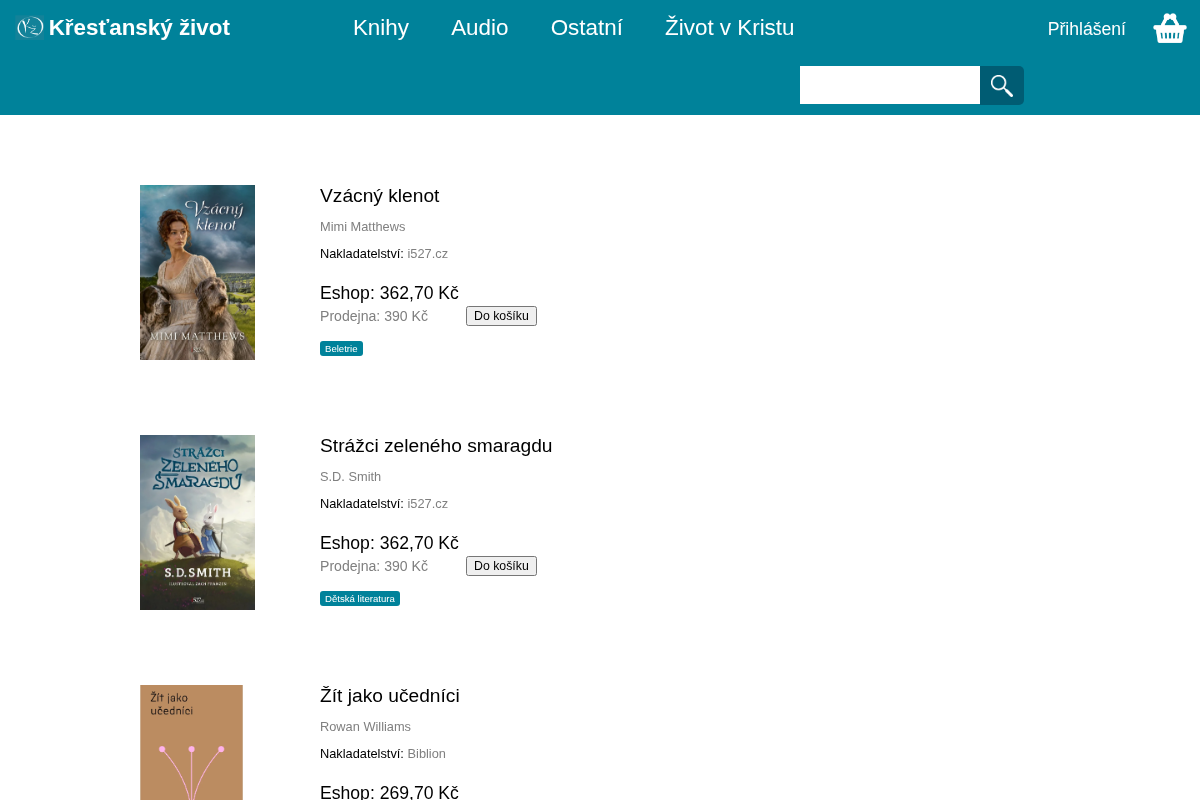Viewport: 1200px width, 800px height.
Task: Click Strážci zeleného smaragdu Prodejna price 390 Kč
Action: pyautogui.click(x=374, y=566)
